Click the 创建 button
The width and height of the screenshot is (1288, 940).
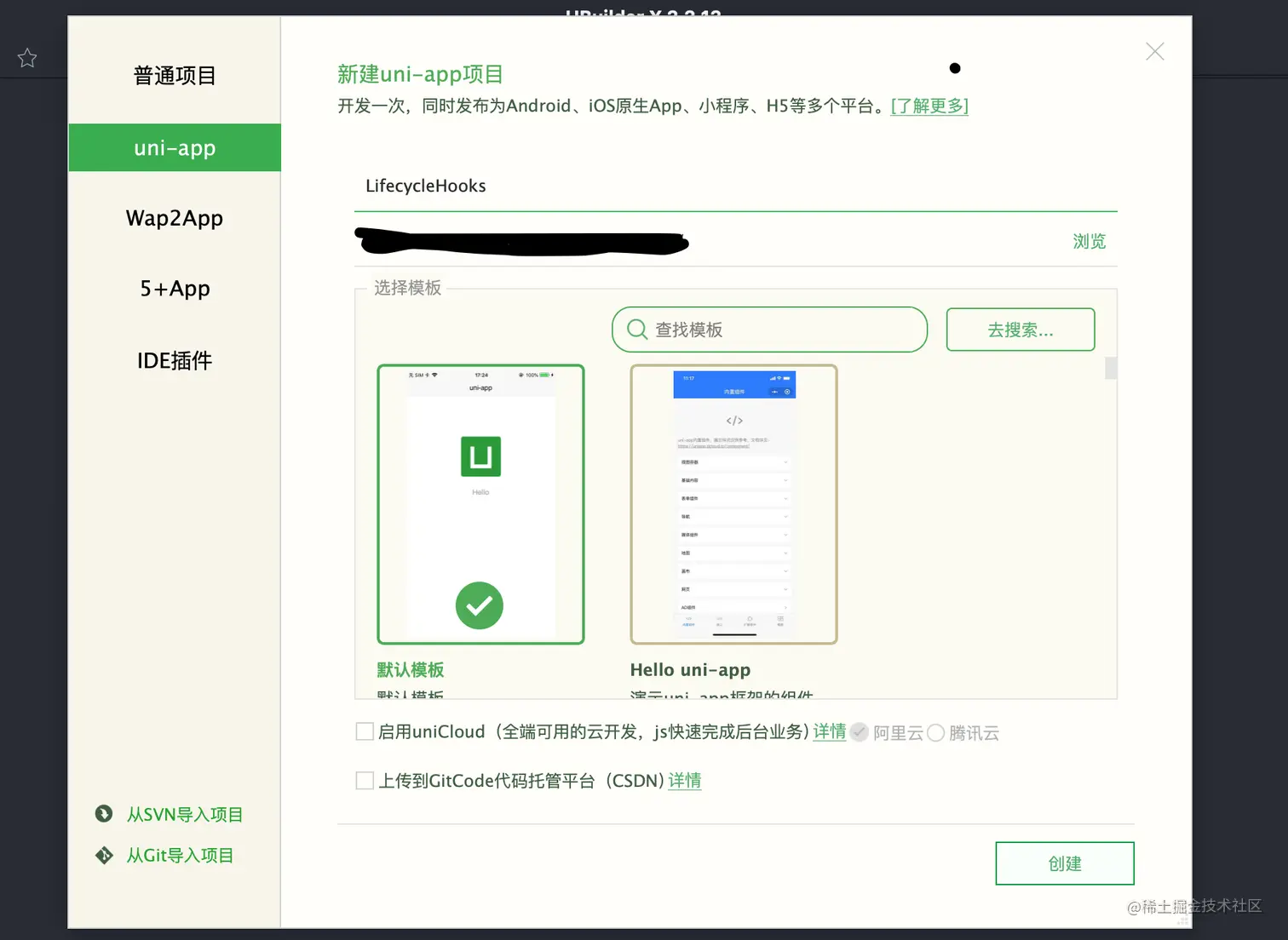(1065, 863)
